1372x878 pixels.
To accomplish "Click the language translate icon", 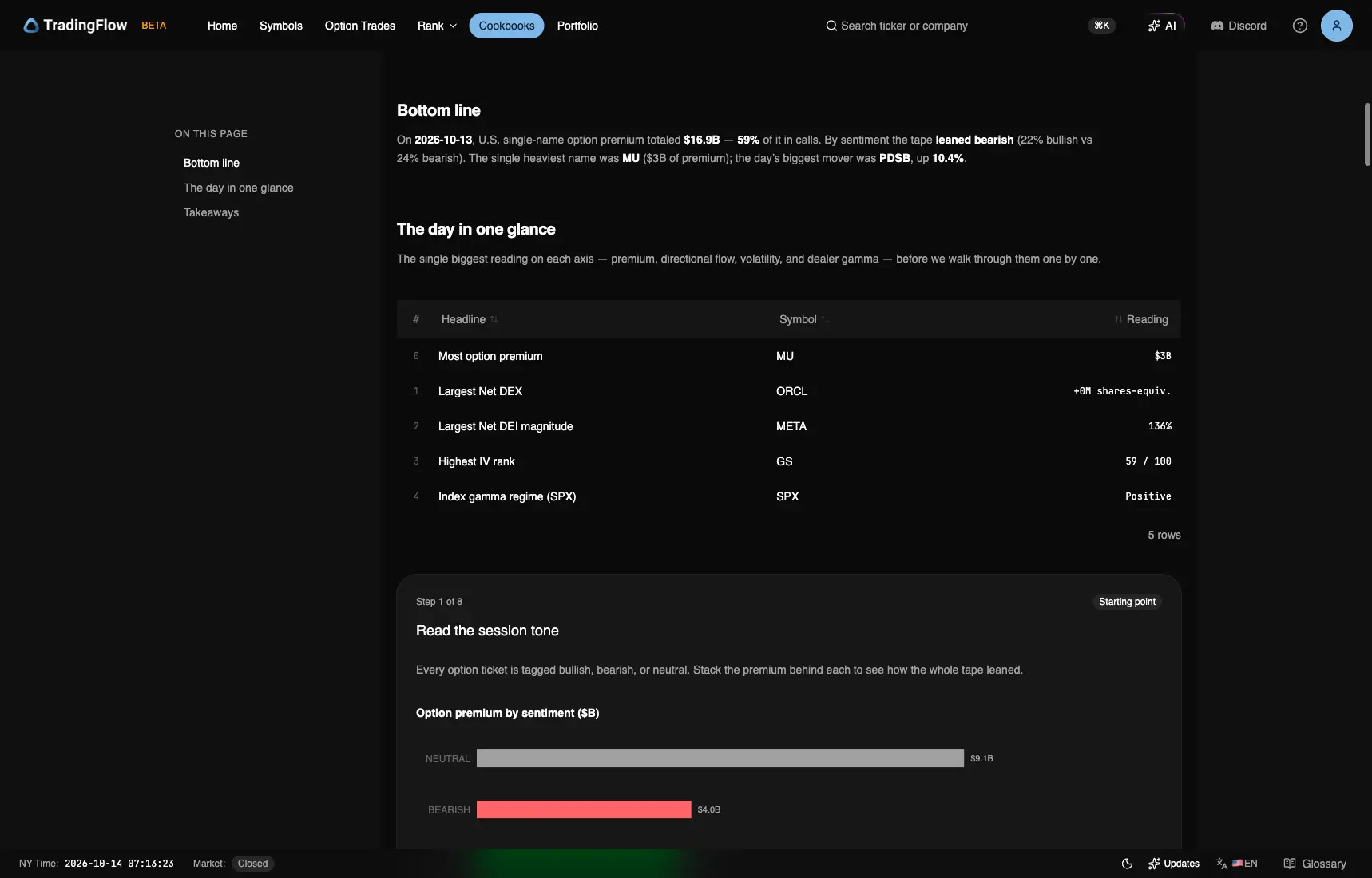I will (1221, 864).
